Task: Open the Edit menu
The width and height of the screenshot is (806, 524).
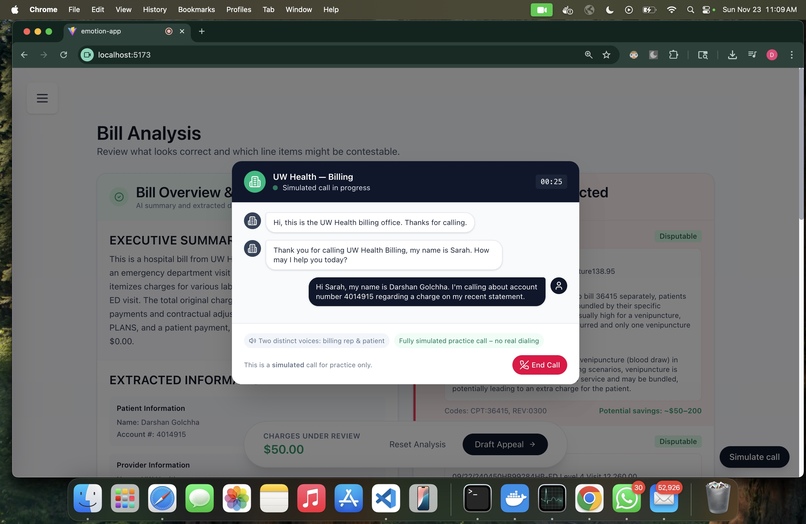Action: click(98, 9)
